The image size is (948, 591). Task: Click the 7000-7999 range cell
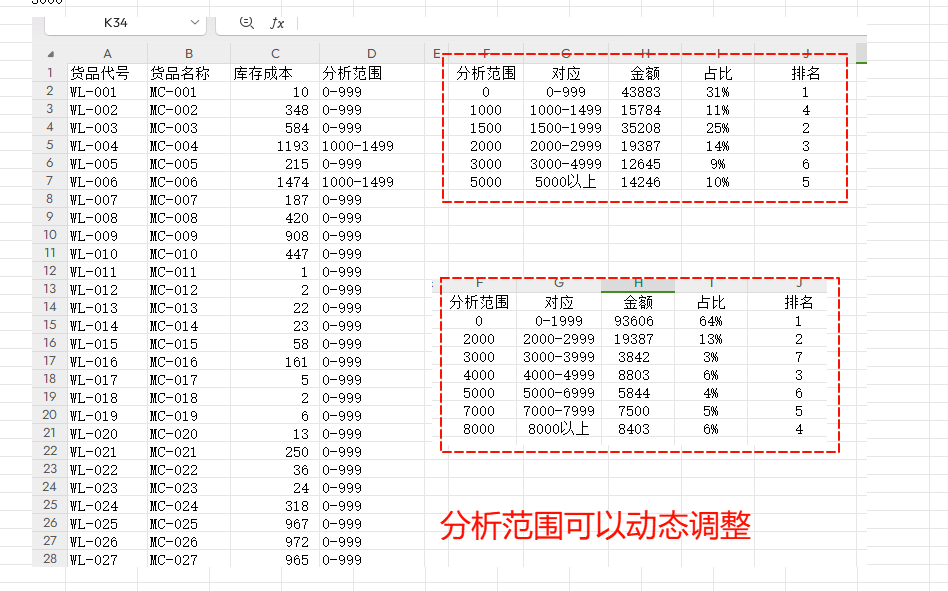click(559, 412)
